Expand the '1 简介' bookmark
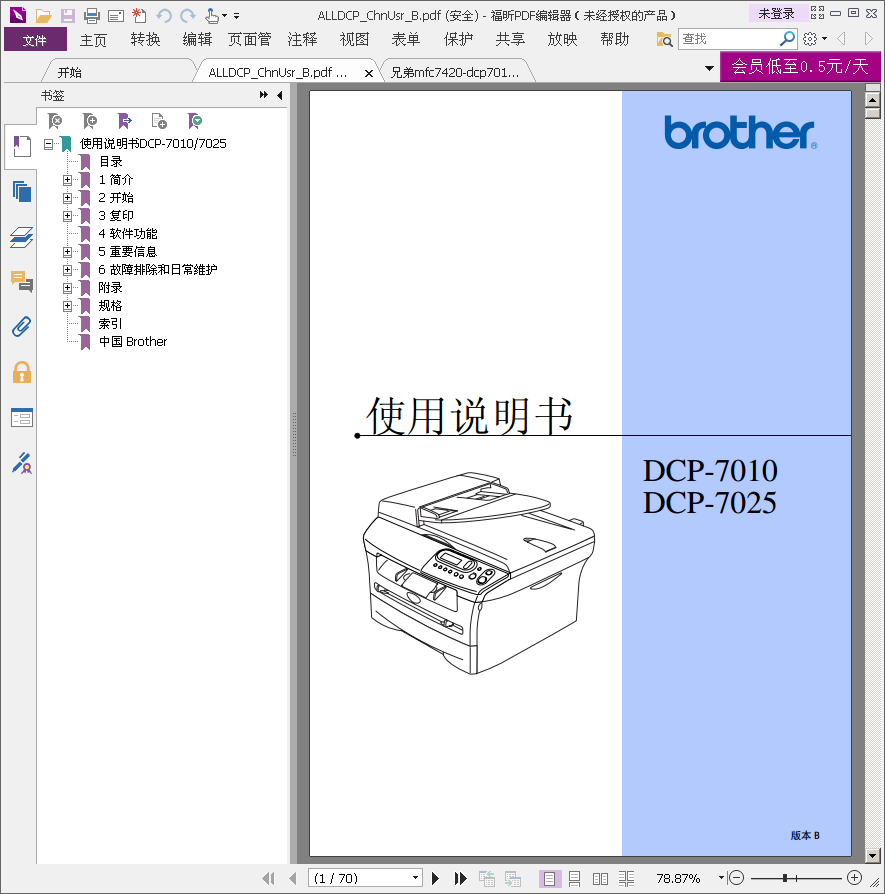885x894 pixels. point(67,180)
